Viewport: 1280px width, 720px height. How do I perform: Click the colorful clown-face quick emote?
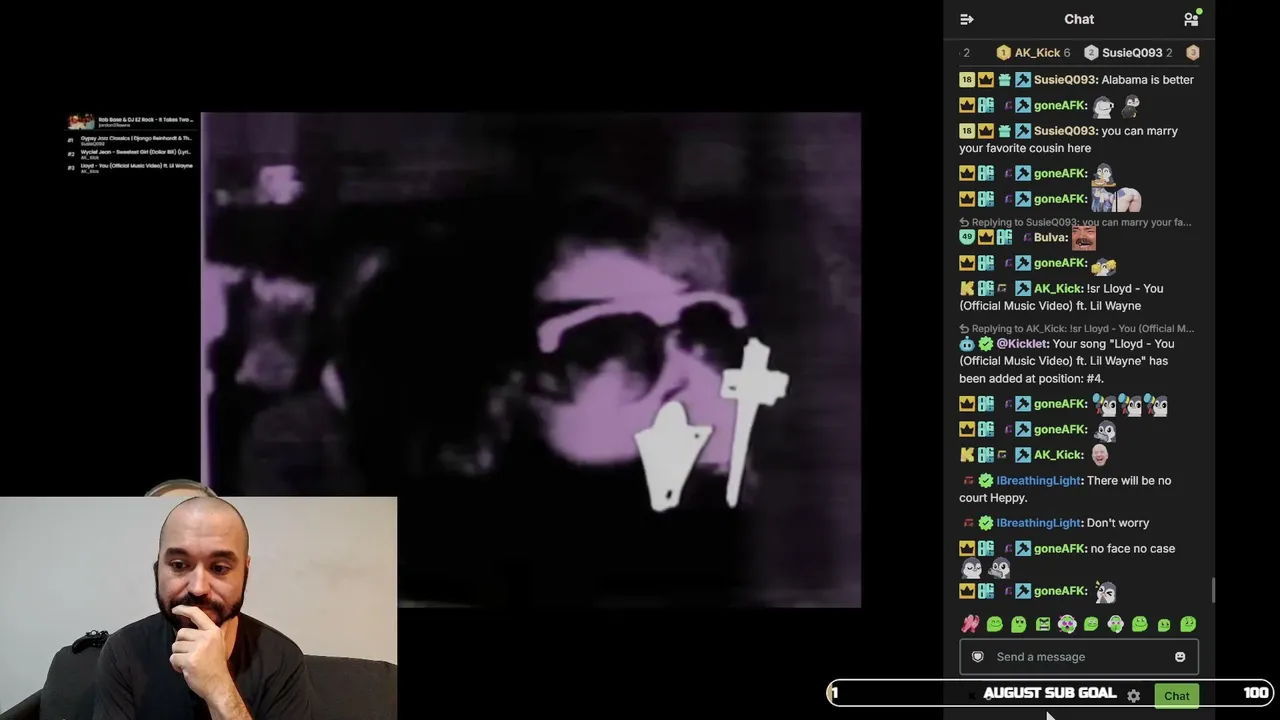pyautogui.click(x=1067, y=625)
